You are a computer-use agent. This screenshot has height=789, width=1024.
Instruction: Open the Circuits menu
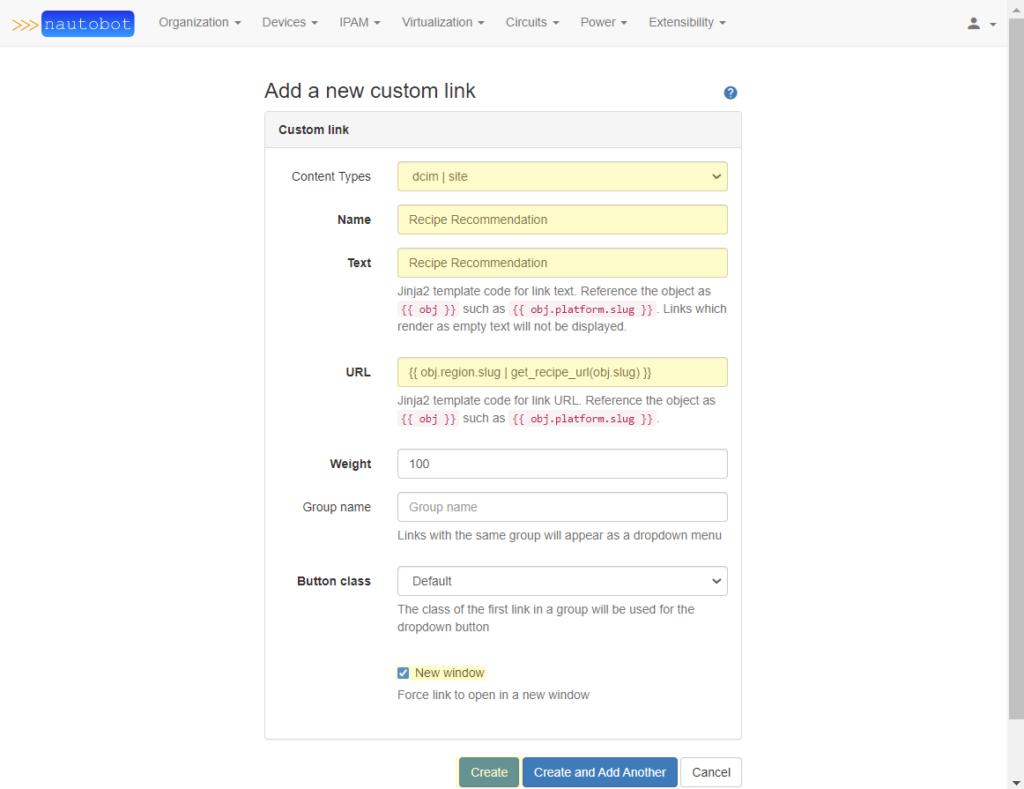coord(532,22)
